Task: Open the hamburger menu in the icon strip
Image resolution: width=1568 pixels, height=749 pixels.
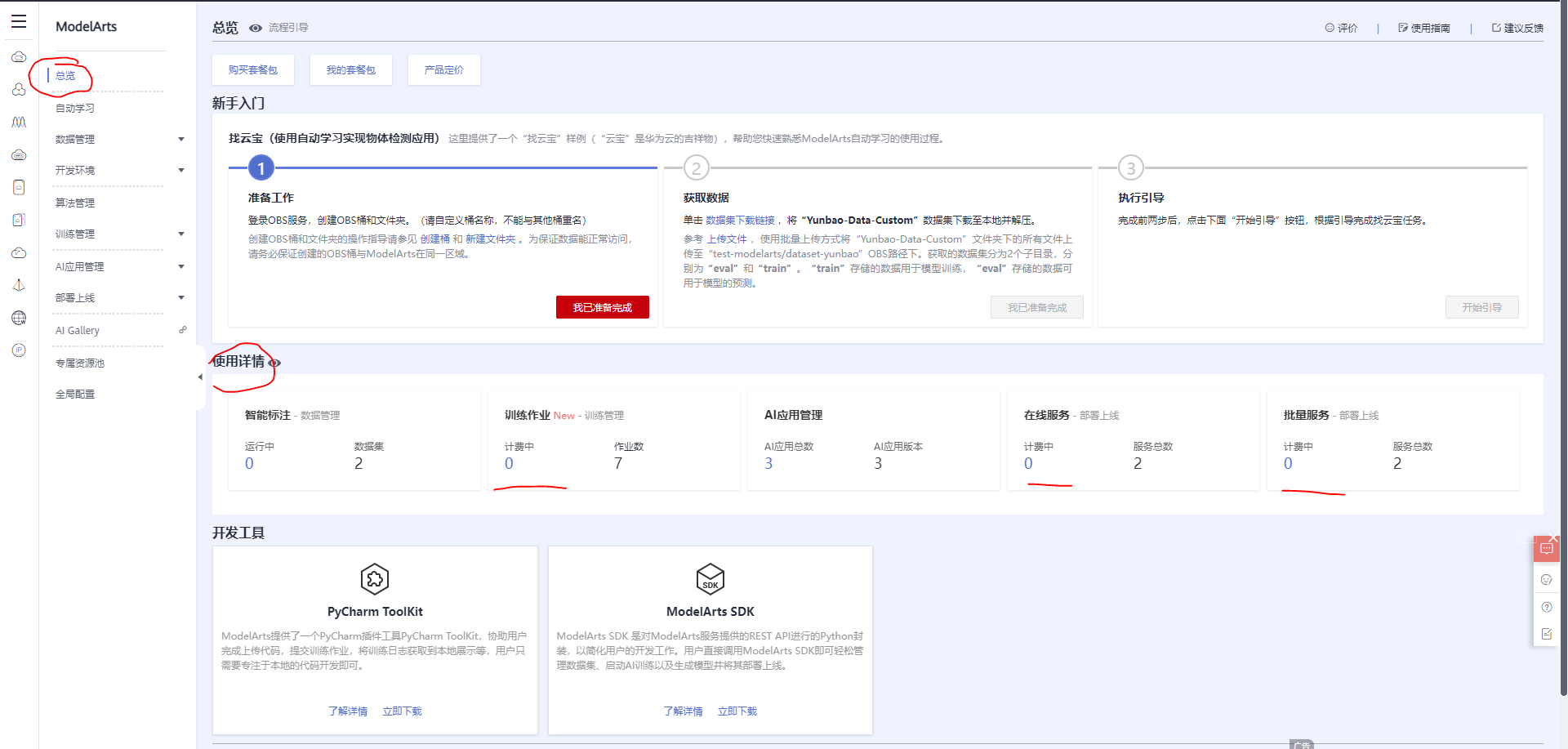Action: tap(19, 22)
